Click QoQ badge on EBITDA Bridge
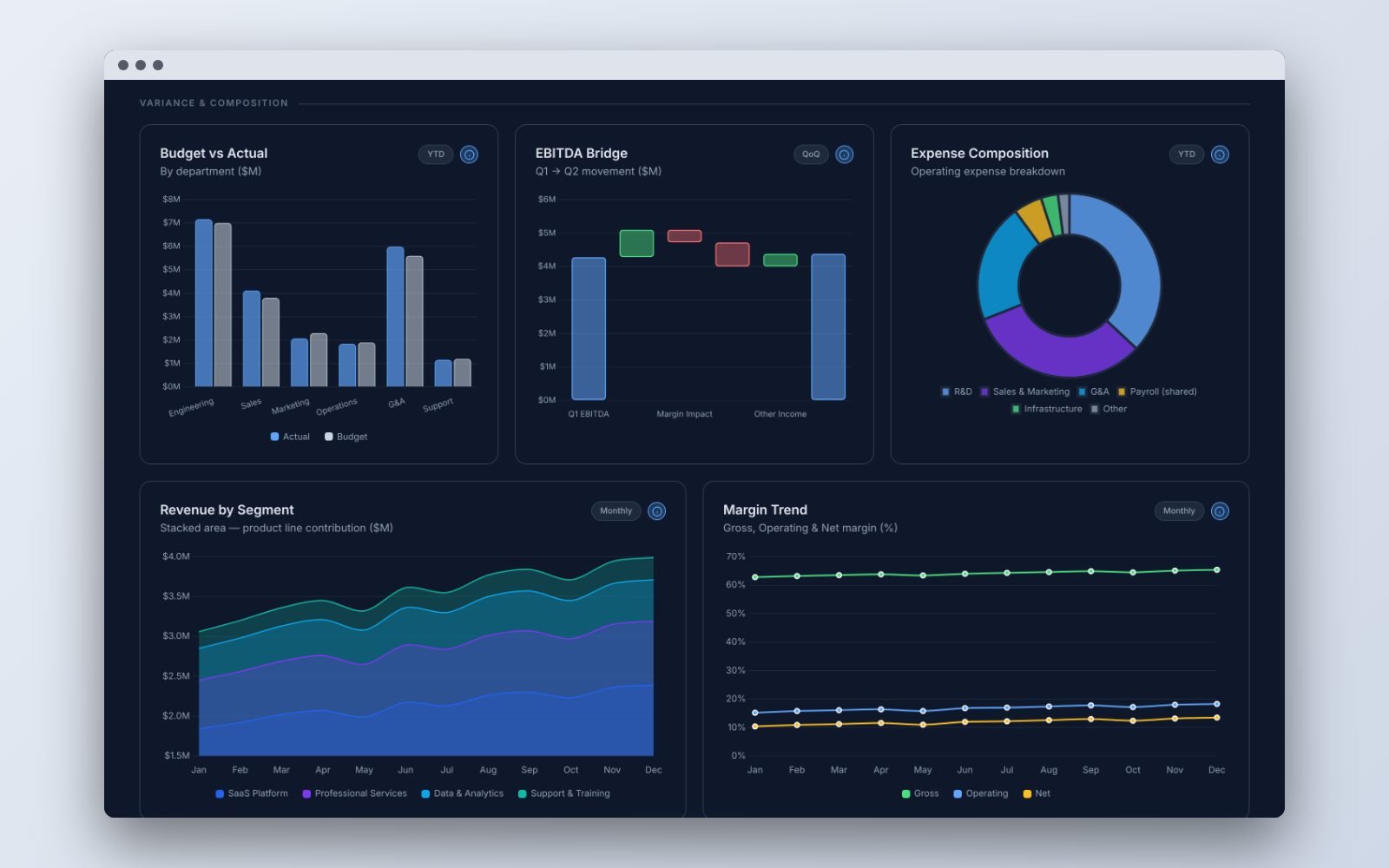 coord(811,155)
